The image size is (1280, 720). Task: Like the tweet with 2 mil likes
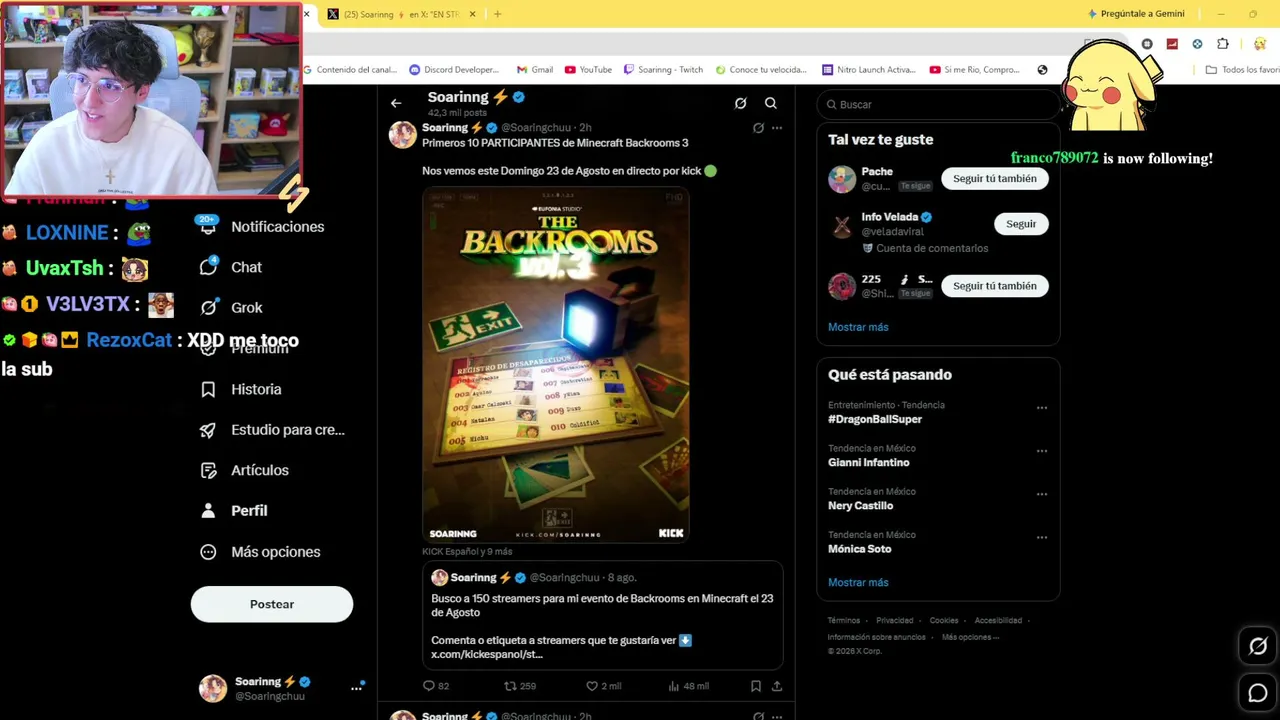603,686
